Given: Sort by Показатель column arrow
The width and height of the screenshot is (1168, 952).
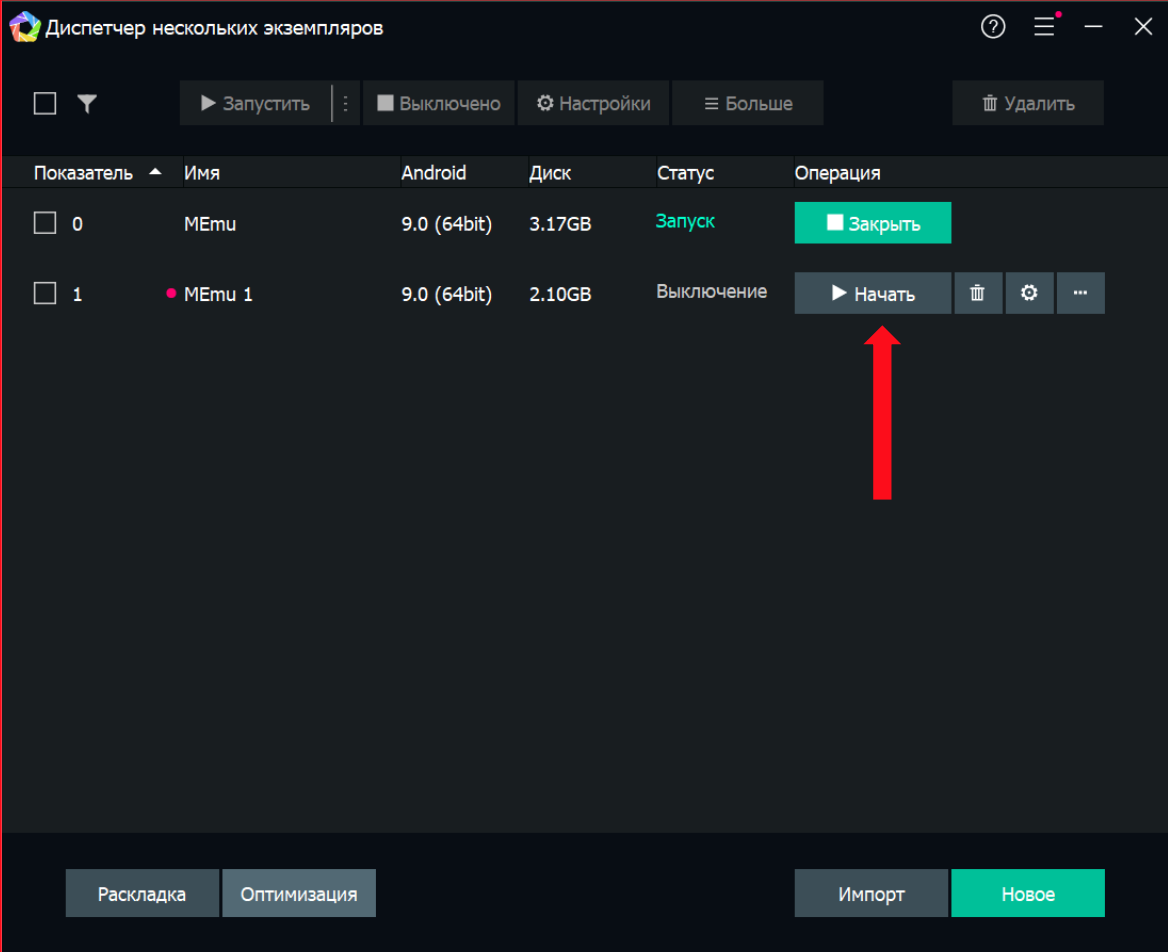Looking at the screenshot, I should (x=155, y=172).
